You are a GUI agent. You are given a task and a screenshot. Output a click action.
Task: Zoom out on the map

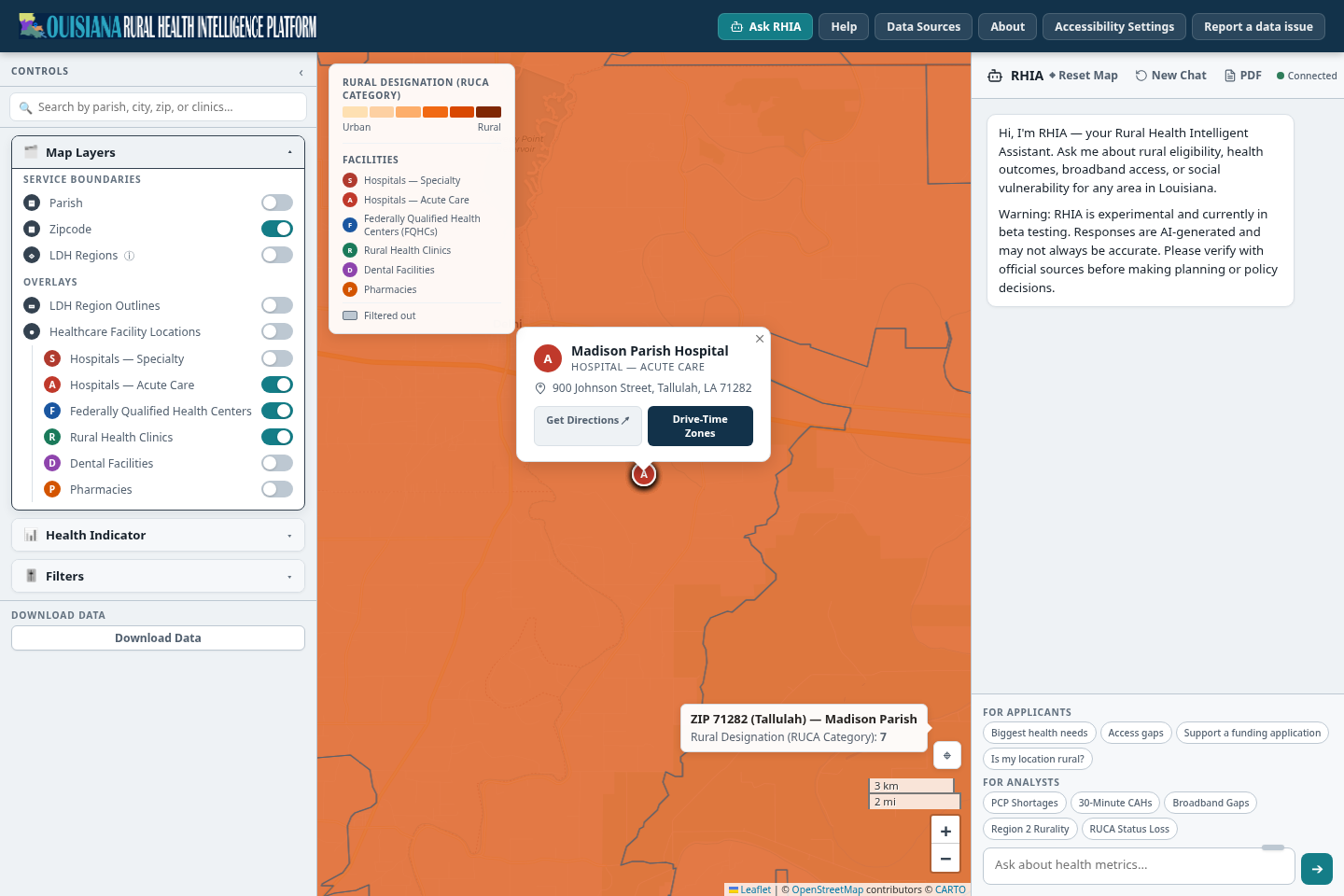click(x=945, y=858)
